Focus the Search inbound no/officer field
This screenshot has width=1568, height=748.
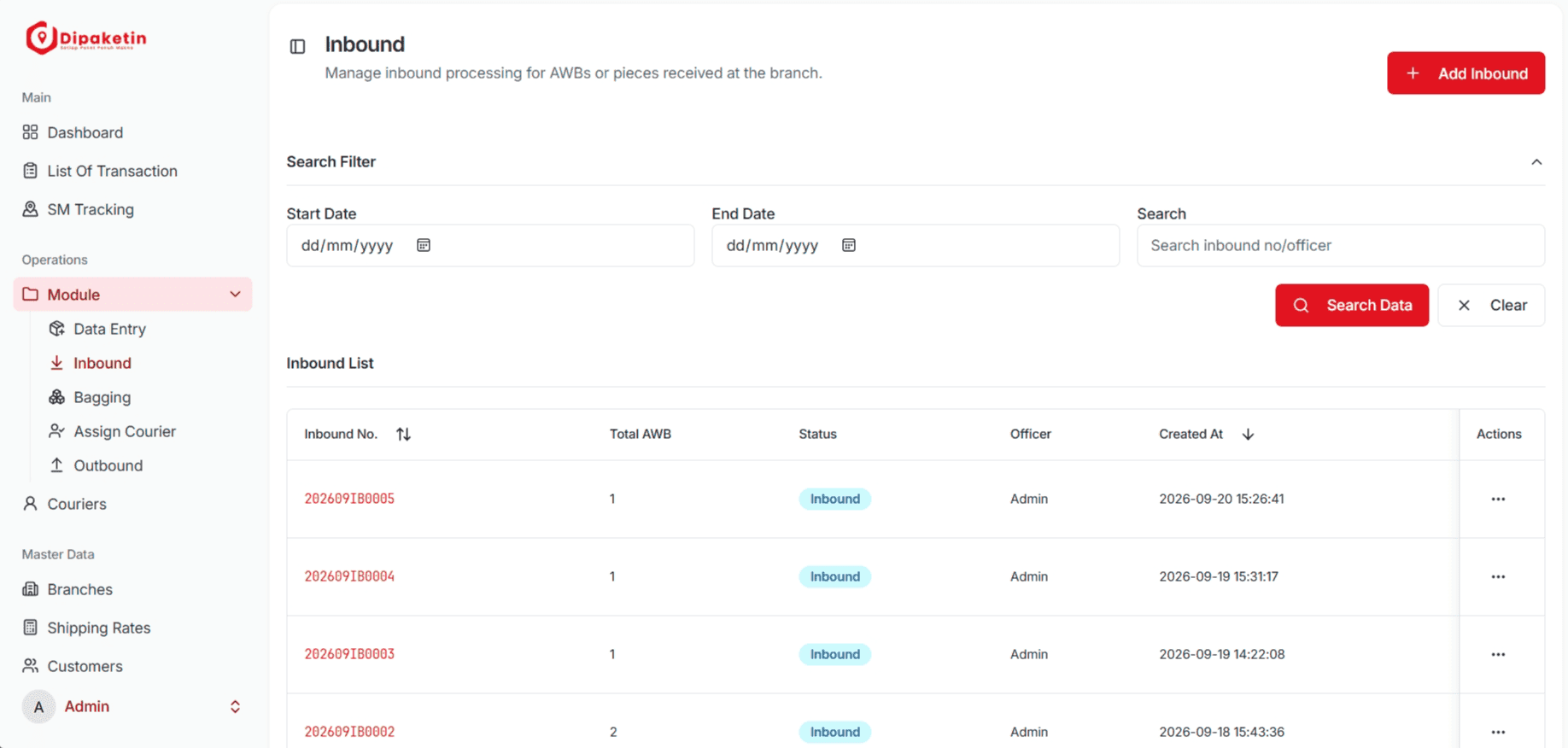click(1341, 245)
